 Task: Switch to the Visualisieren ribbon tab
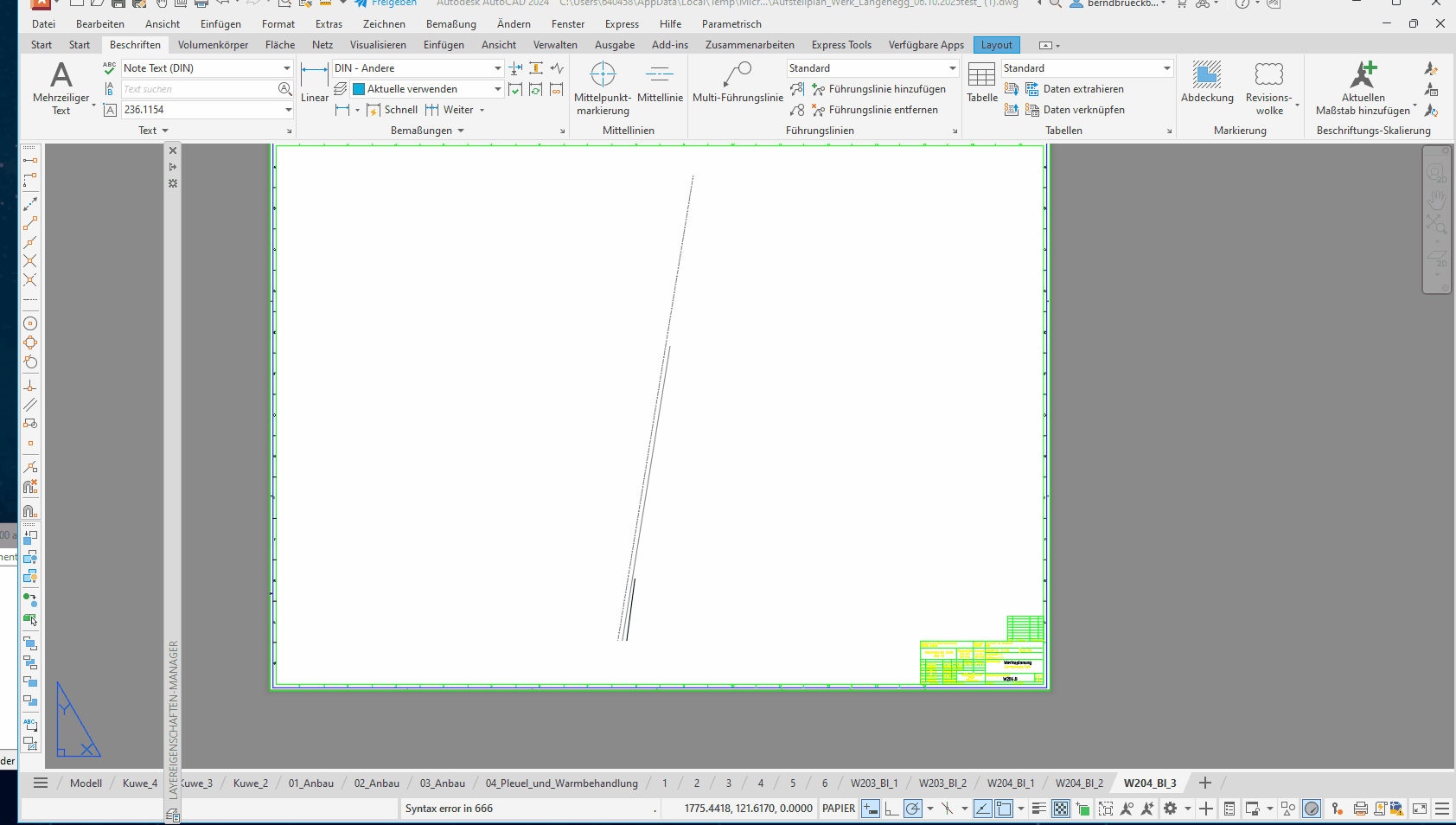coord(378,45)
